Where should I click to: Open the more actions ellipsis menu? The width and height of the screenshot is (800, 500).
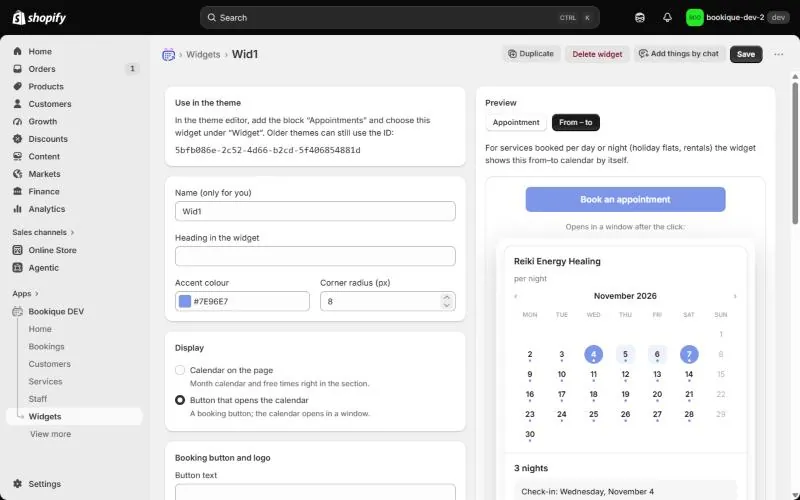pyautogui.click(x=779, y=54)
